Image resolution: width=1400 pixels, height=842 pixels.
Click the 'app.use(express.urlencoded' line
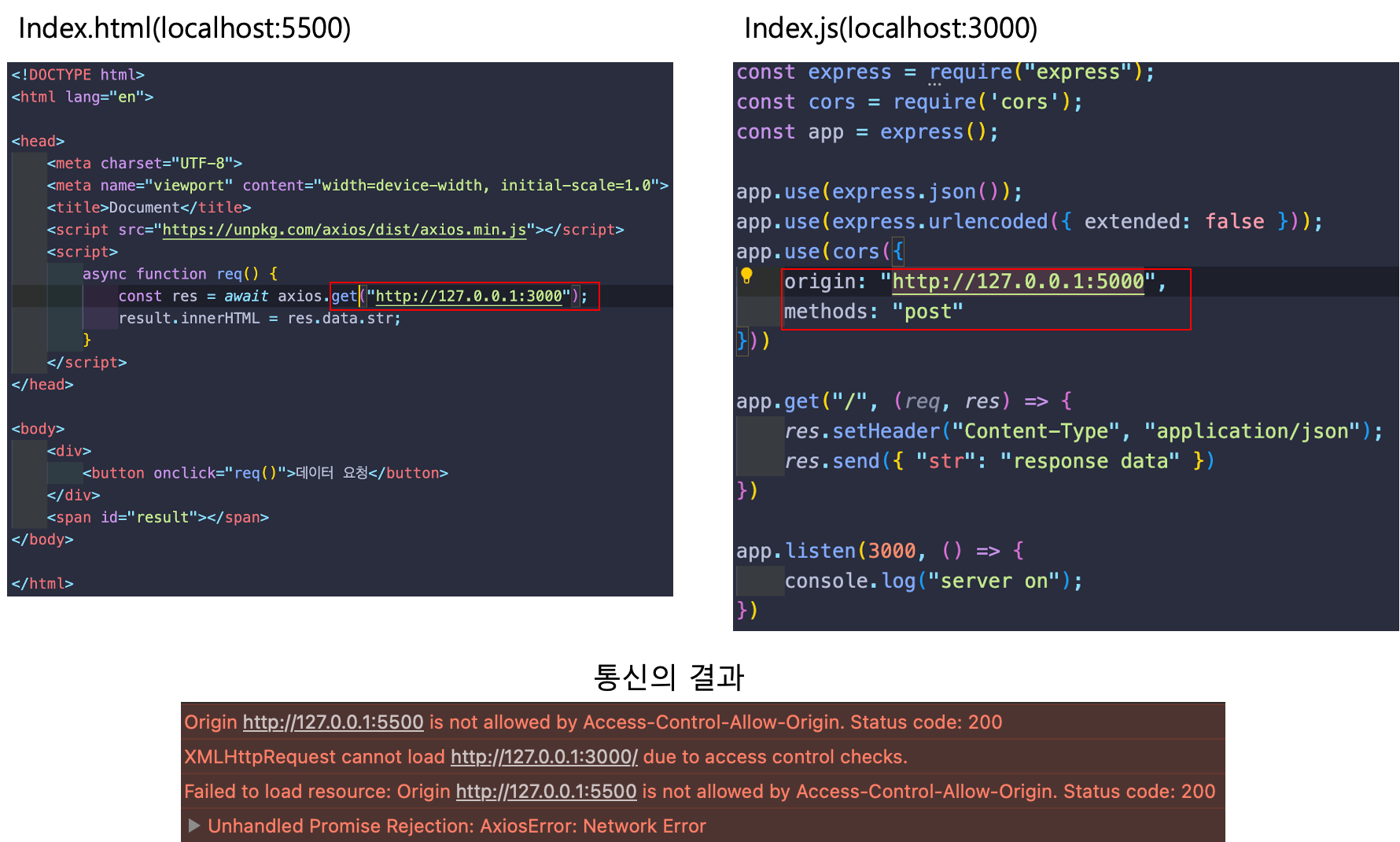tap(1030, 222)
